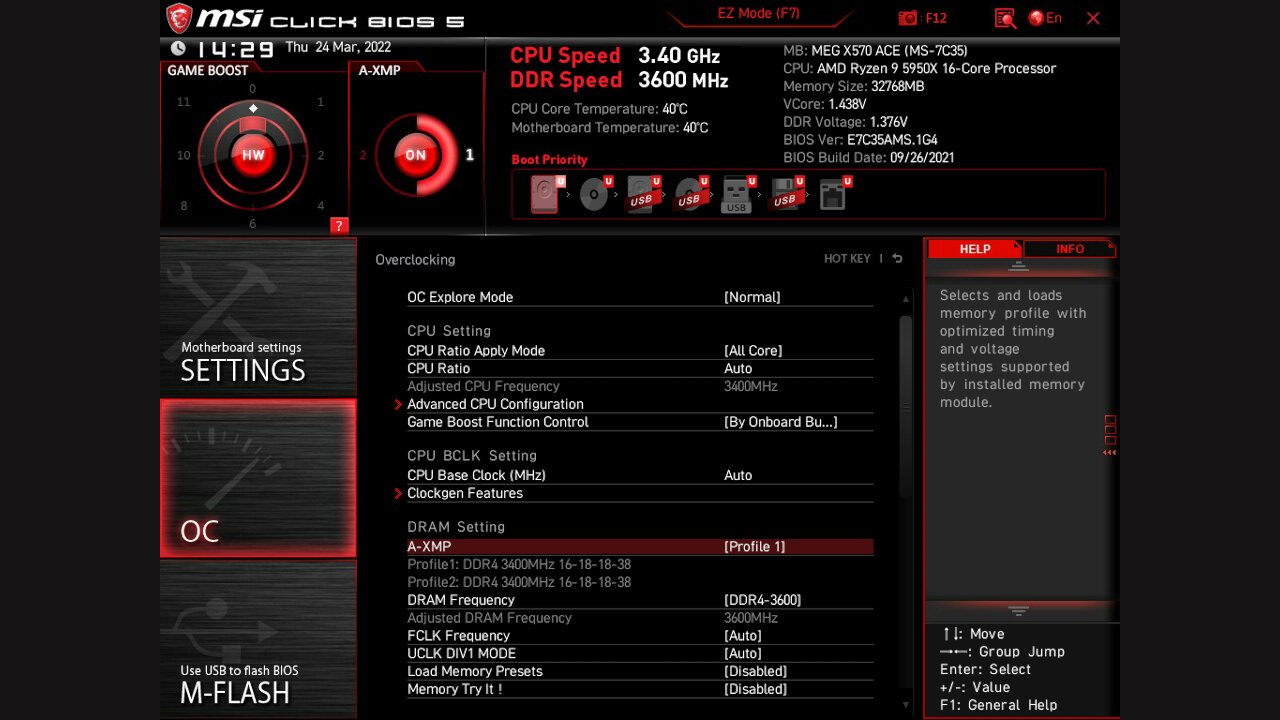This screenshot has width=1280, height=720.
Task: Open the BIOS search magnifier icon
Action: coord(1005,18)
